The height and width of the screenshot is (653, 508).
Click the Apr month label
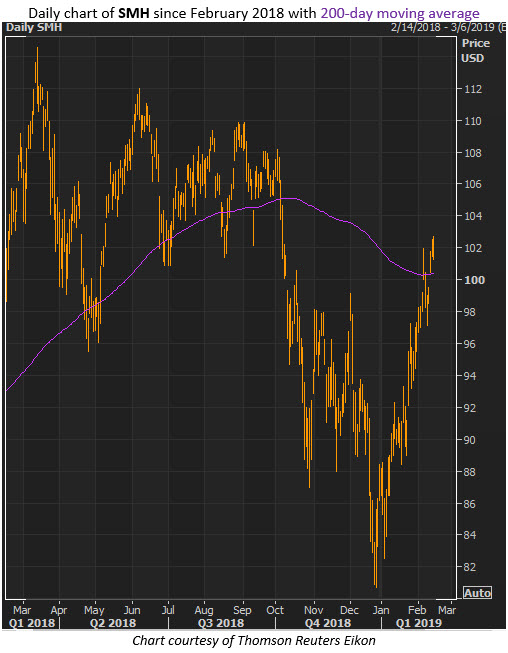(x=59, y=611)
